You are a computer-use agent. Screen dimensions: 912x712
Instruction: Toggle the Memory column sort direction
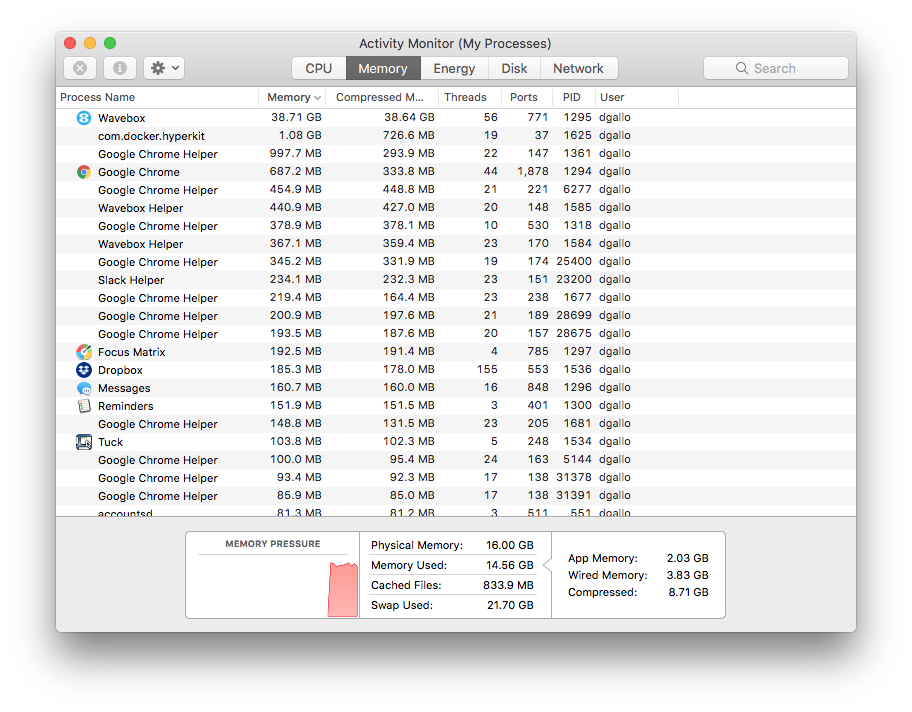(x=291, y=97)
